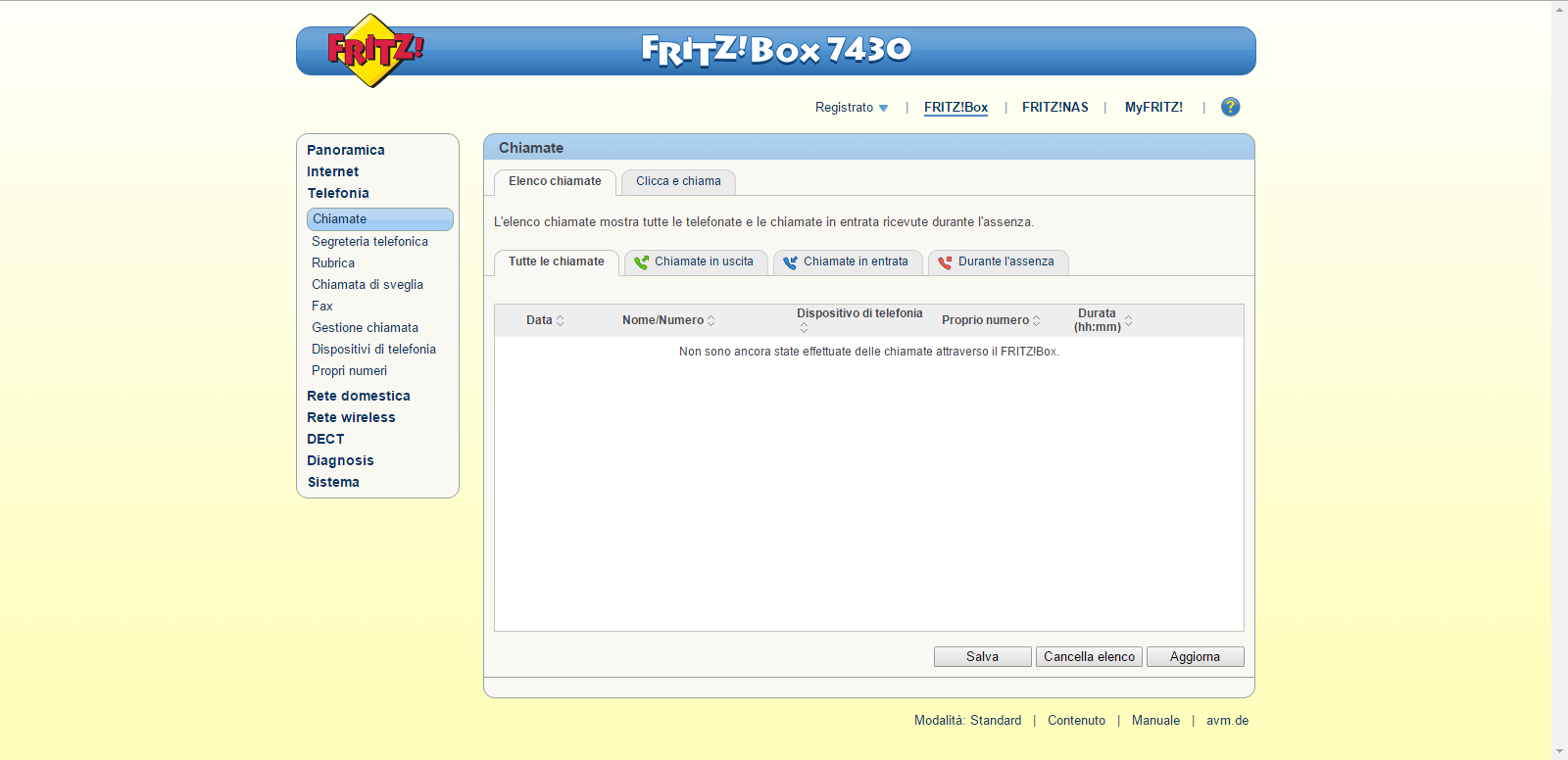Expand the Internet menu section
Viewport: 1568px width, 760px height.
pyautogui.click(x=332, y=171)
